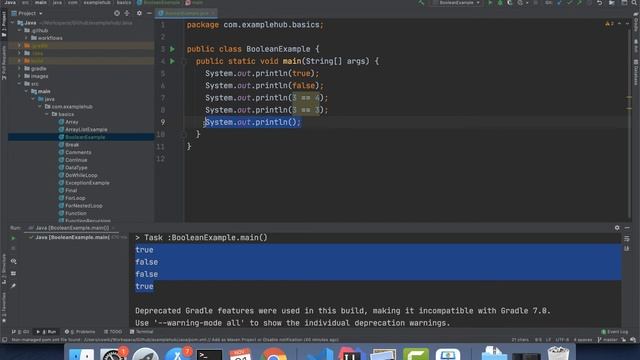Click the green run gutter arrow beside main method

click(172, 61)
